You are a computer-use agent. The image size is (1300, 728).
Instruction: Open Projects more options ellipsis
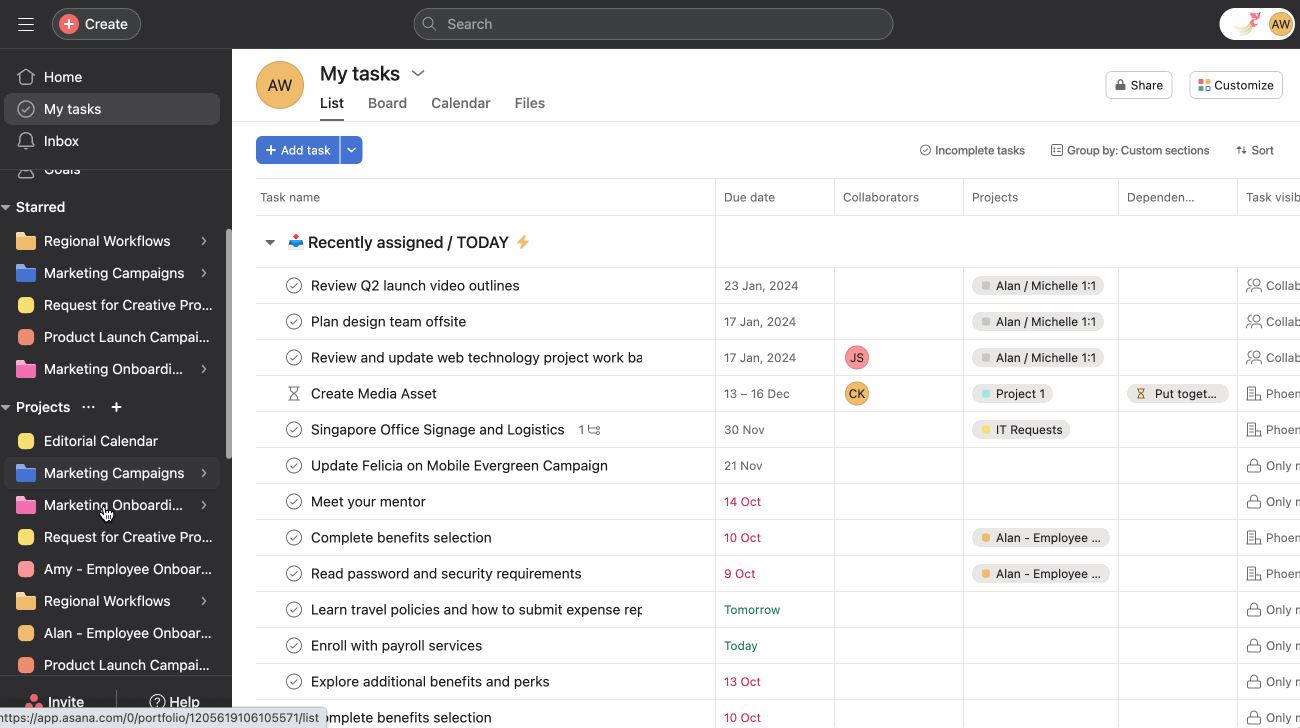tap(88, 407)
